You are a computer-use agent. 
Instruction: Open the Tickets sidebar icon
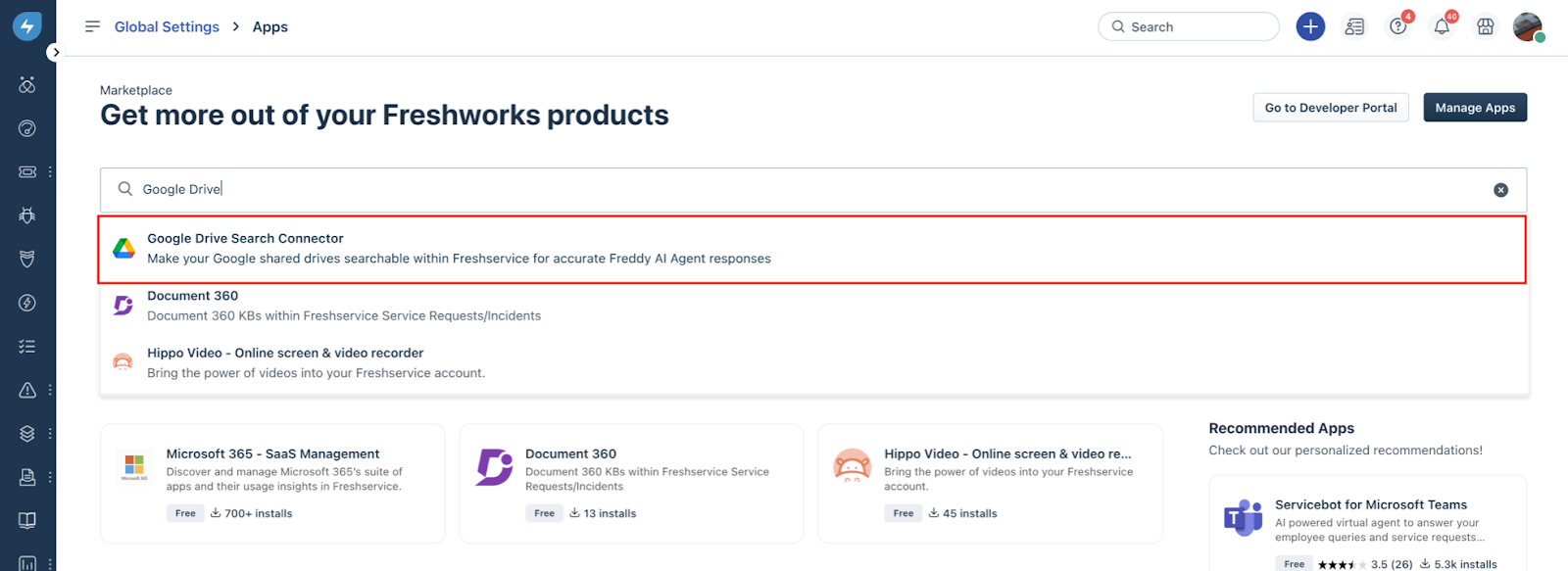27,171
